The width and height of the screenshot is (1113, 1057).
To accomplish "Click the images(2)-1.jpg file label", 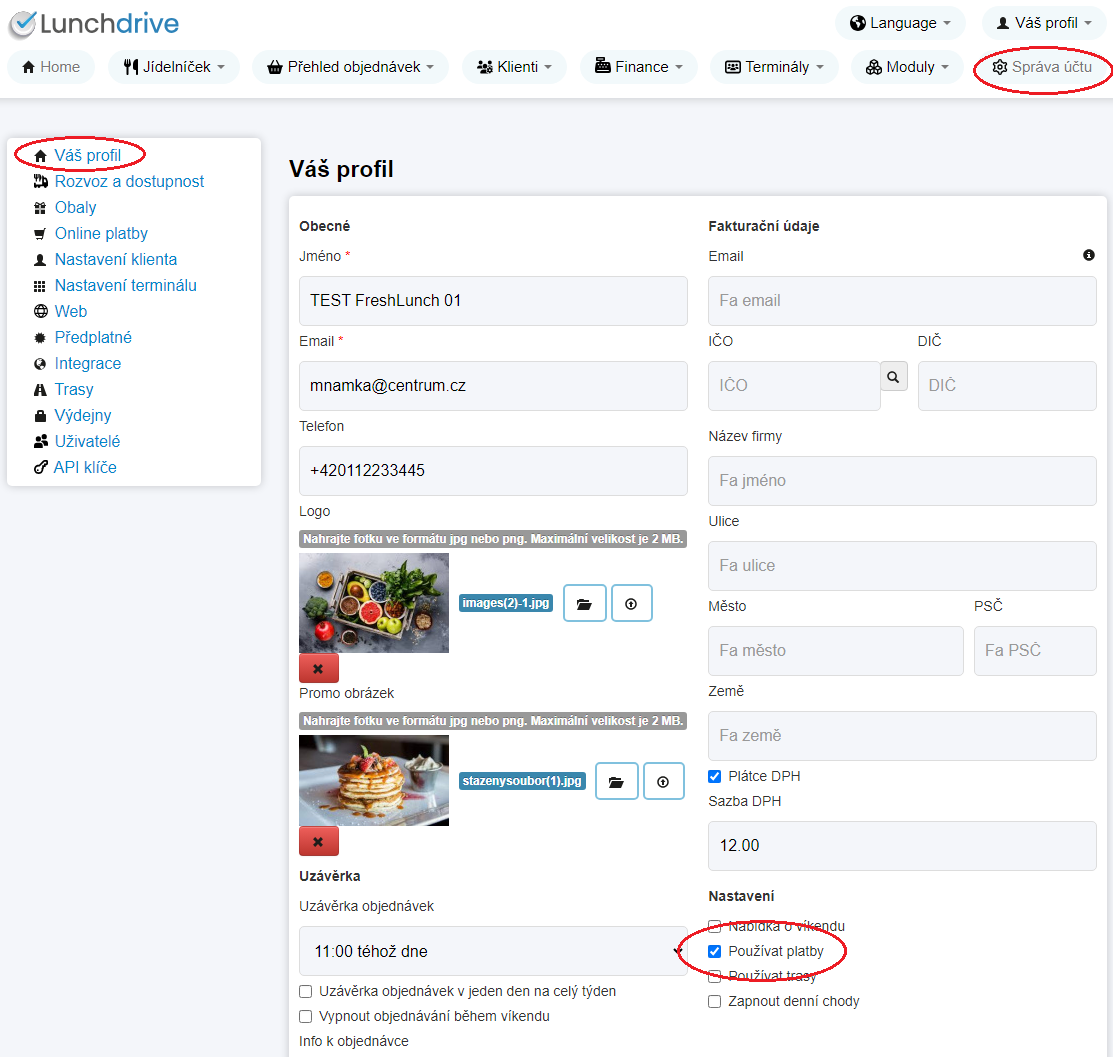I will (506, 603).
